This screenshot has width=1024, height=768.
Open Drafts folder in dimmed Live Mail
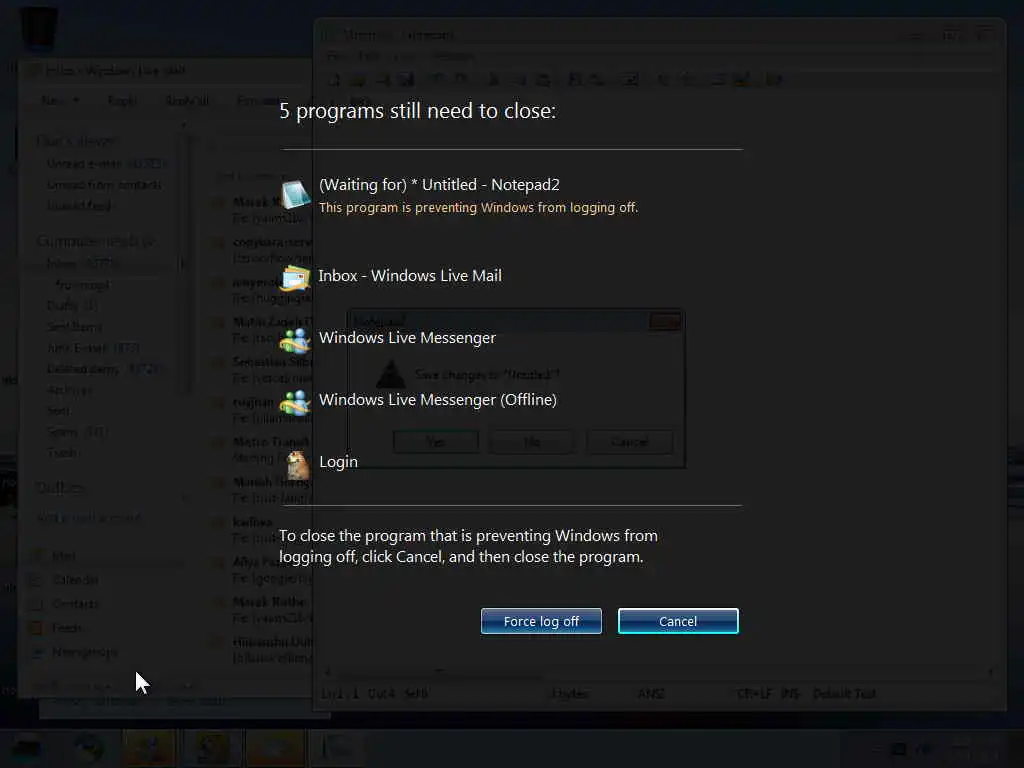(x=72, y=306)
